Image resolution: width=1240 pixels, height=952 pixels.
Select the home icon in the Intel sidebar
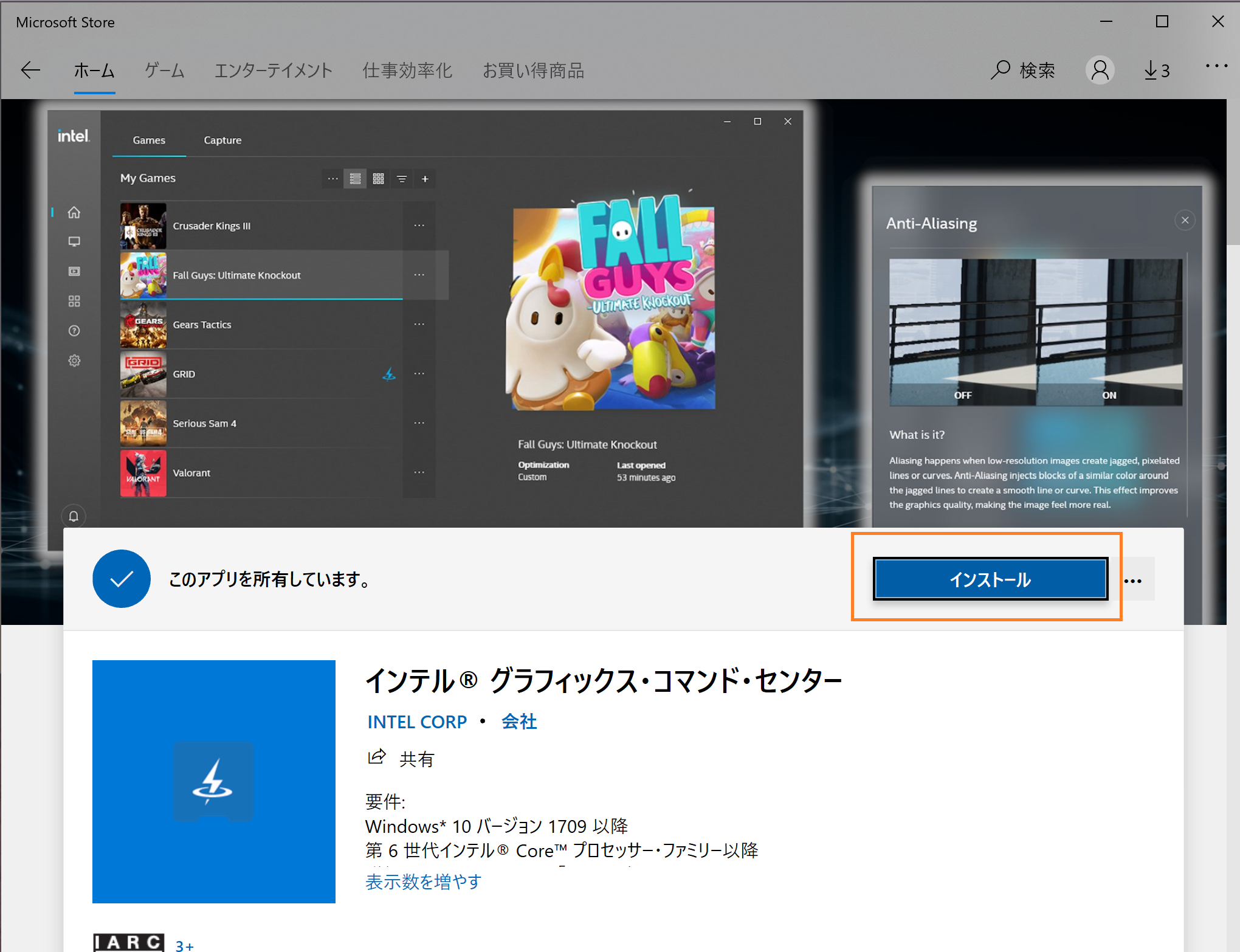(x=74, y=212)
